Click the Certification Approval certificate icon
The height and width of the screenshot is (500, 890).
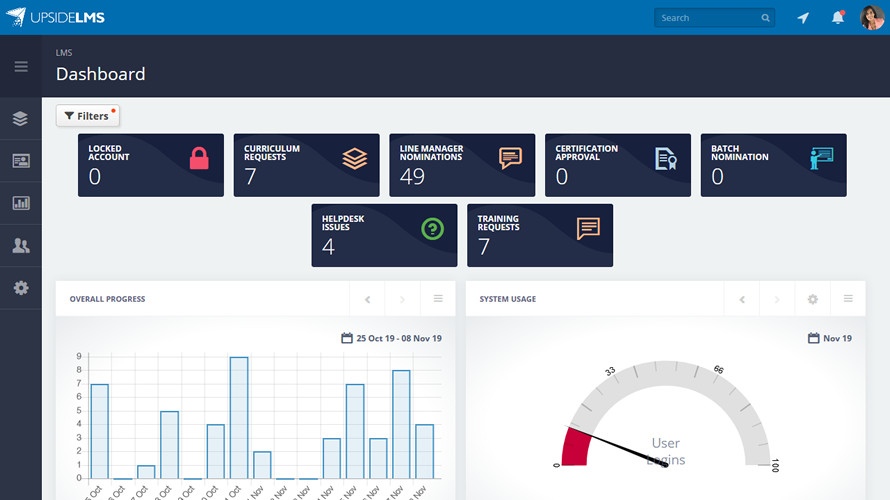pos(666,158)
